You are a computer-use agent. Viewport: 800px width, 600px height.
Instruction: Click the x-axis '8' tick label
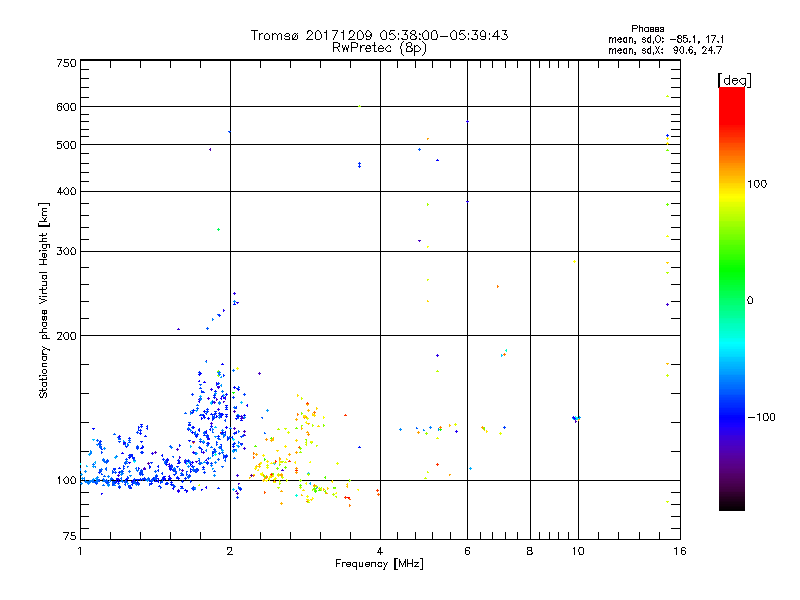point(530,551)
